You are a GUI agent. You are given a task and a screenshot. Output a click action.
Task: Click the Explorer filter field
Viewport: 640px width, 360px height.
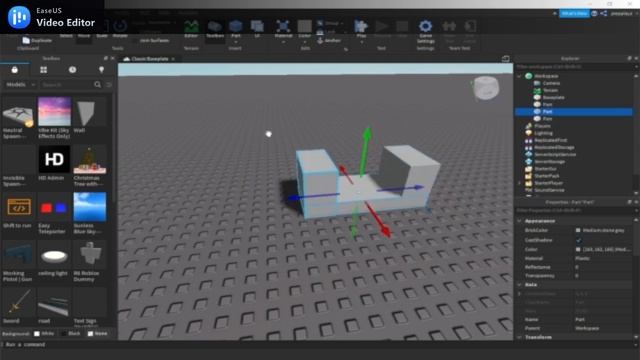coord(573,67)
